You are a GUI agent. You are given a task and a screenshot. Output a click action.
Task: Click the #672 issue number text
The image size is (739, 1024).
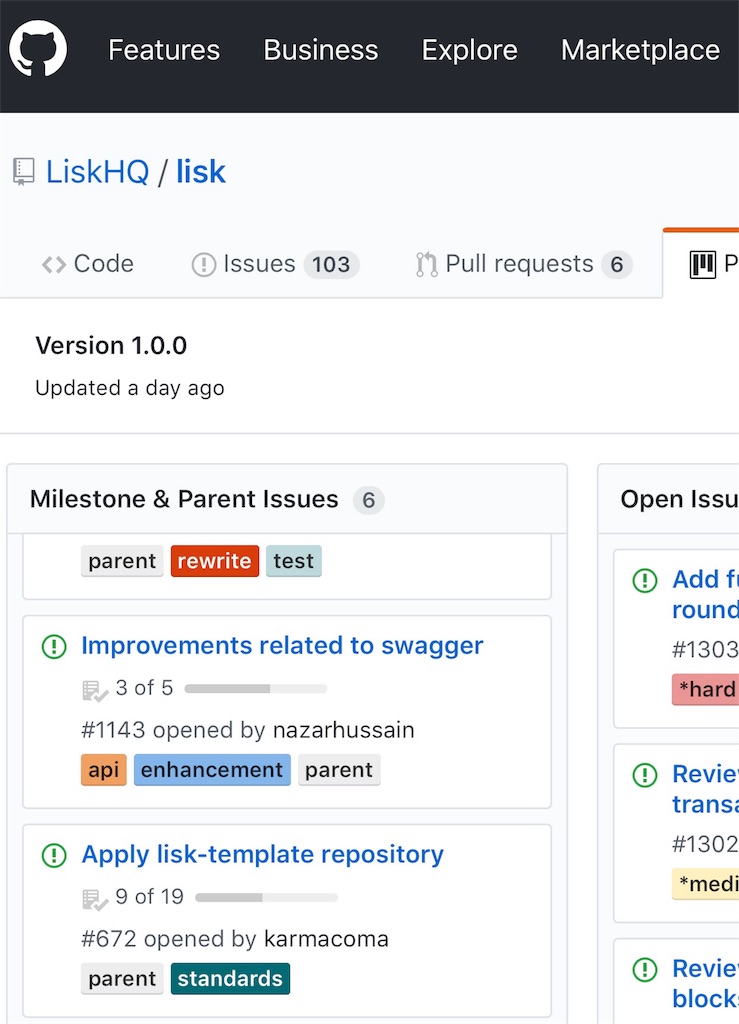click(x=108, y=938)
